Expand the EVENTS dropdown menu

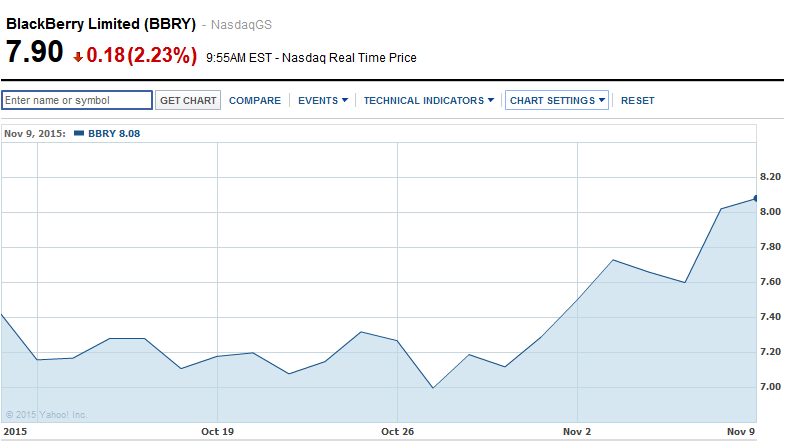(x=323, y=101)
